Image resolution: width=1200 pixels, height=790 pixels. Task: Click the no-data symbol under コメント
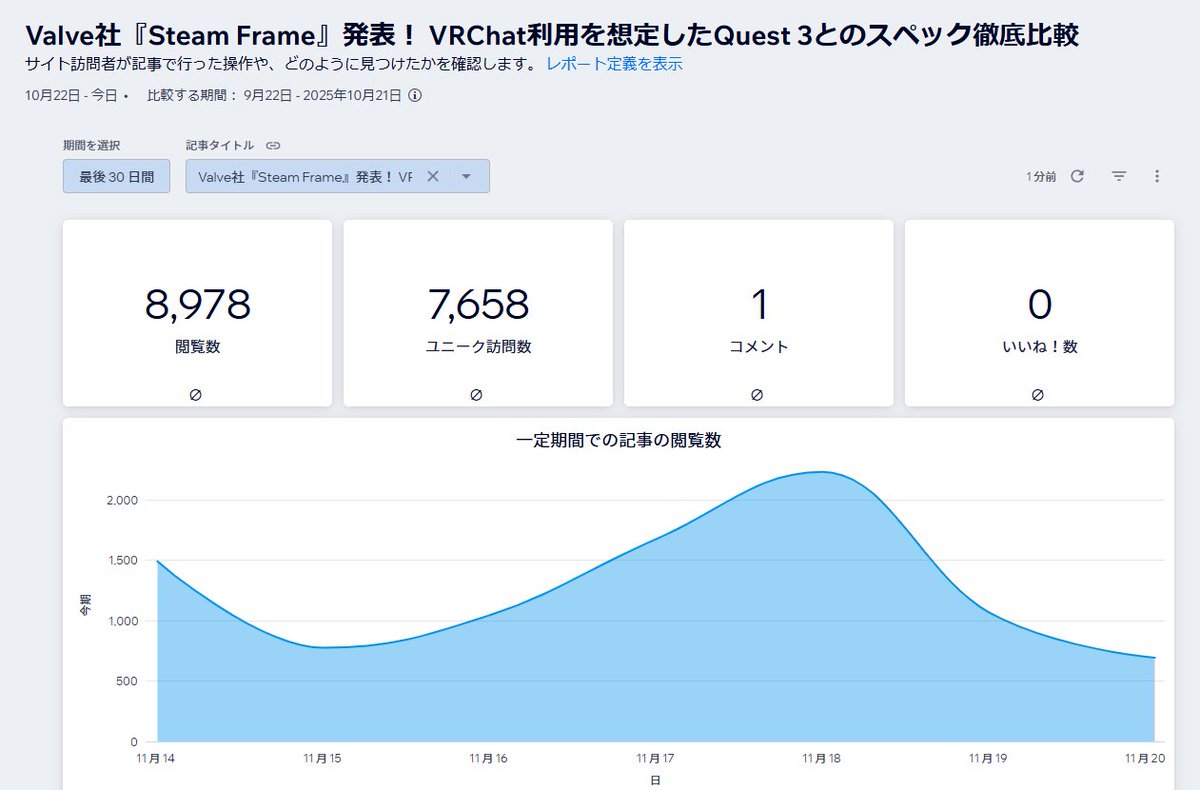(758, 395)
